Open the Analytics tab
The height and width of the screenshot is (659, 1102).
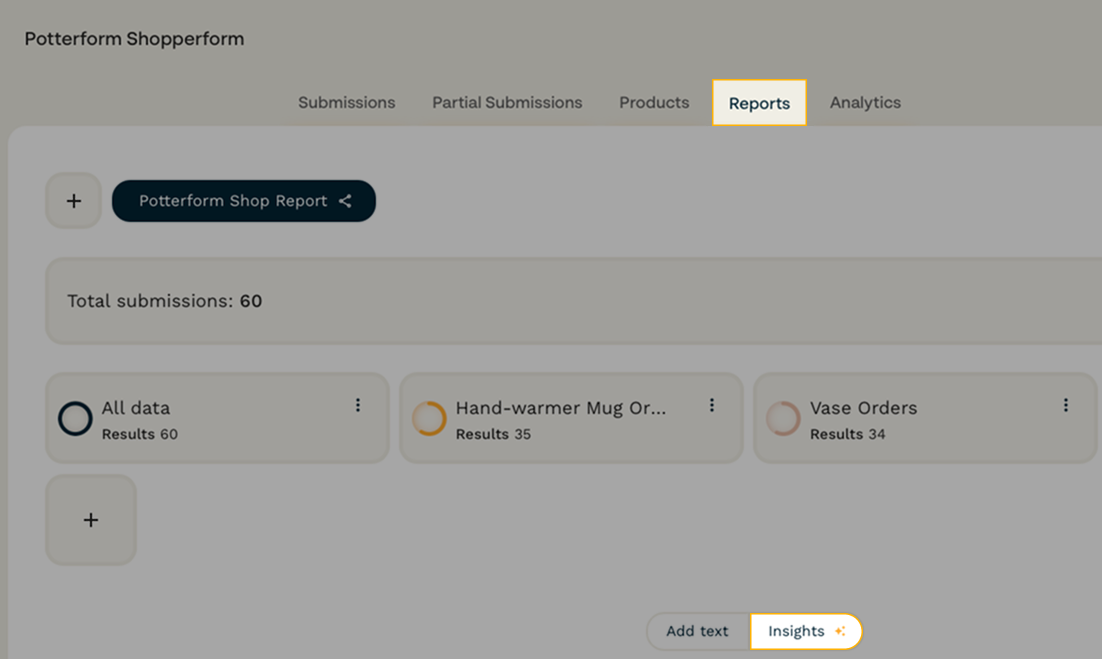pyautogui.click(x=865, y=103)
